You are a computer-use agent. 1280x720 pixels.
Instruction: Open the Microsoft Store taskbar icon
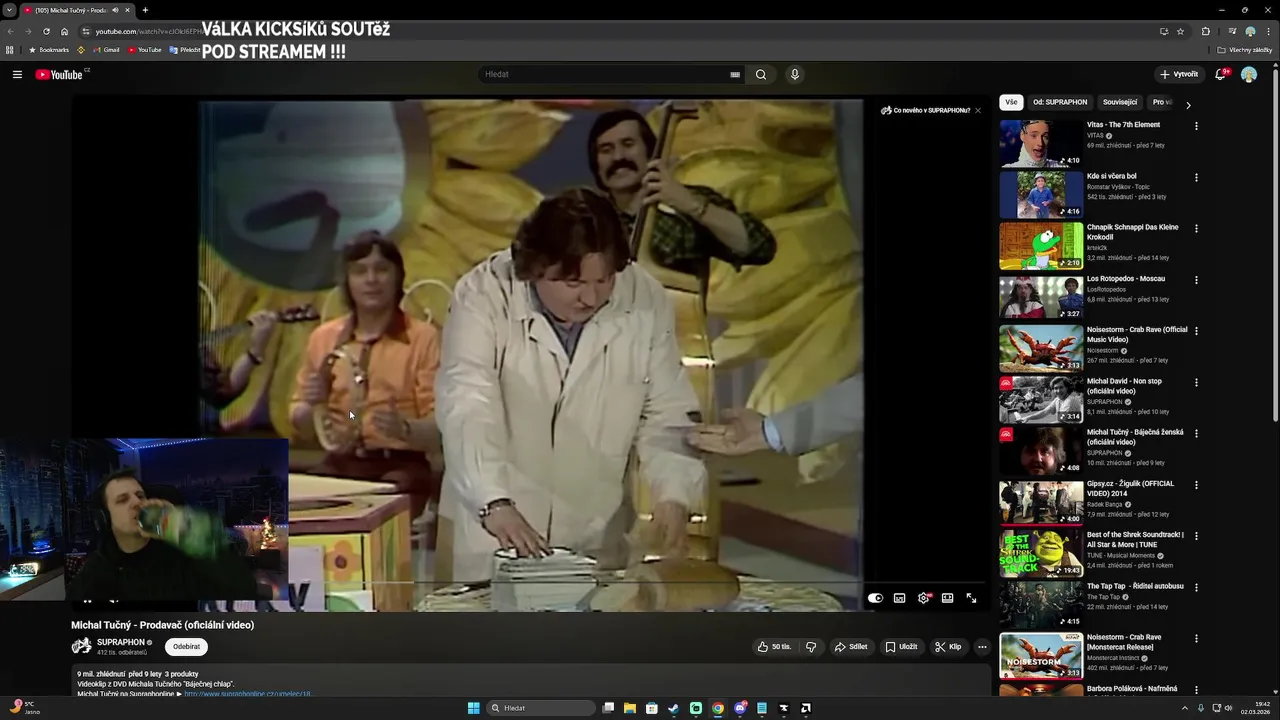(652, 708)
